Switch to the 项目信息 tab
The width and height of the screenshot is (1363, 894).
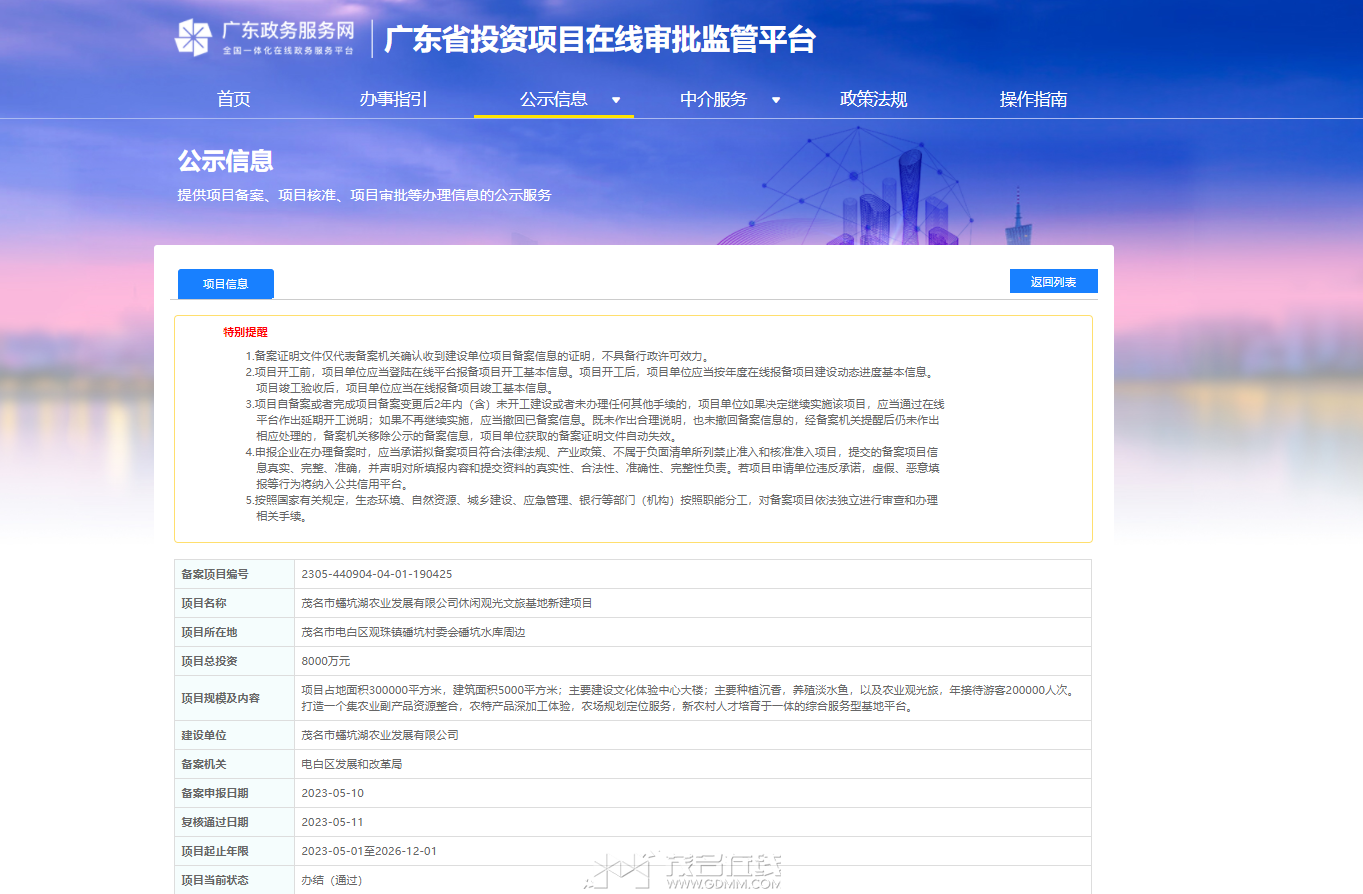tap(226, 284)
